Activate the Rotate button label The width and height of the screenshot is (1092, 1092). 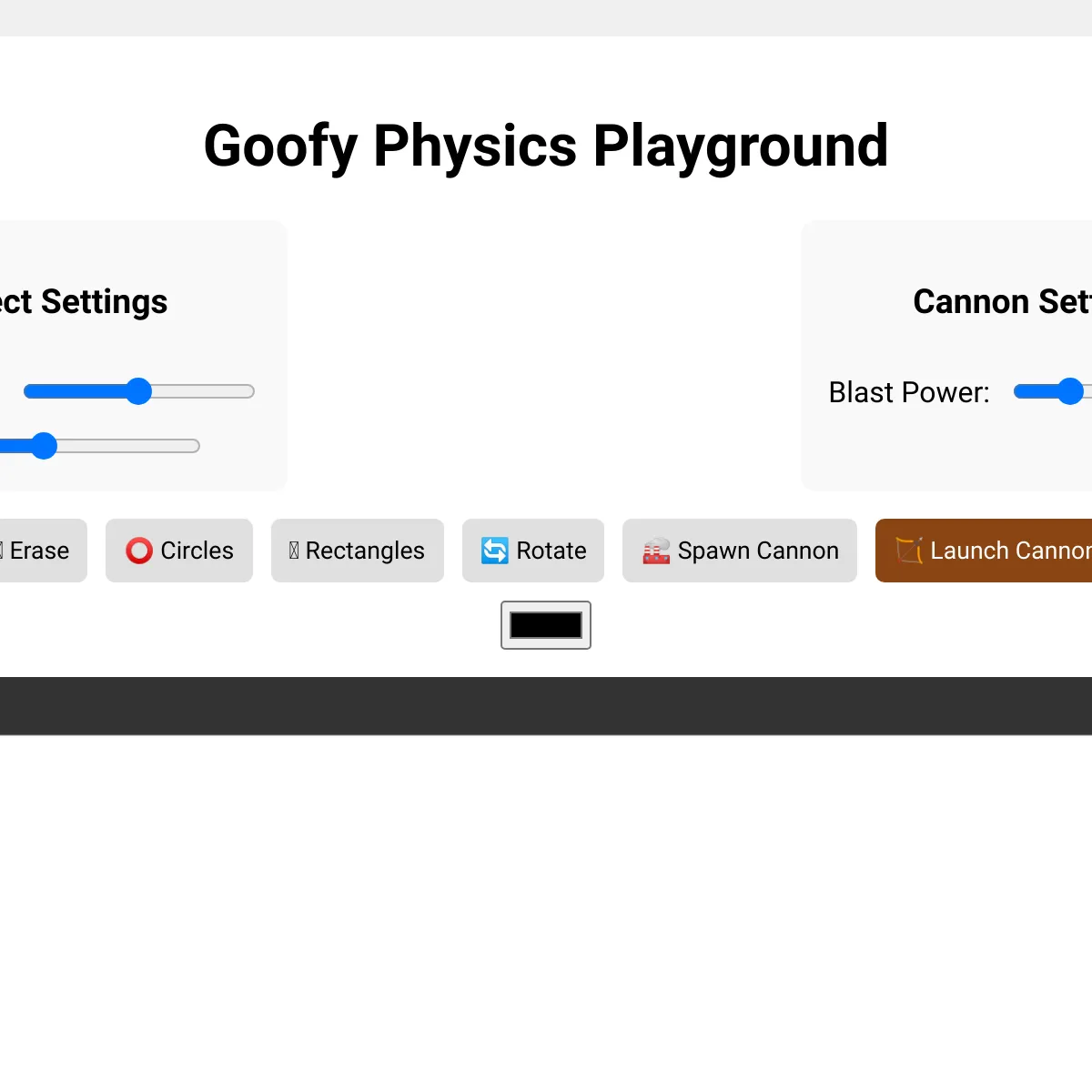[551, 551]
